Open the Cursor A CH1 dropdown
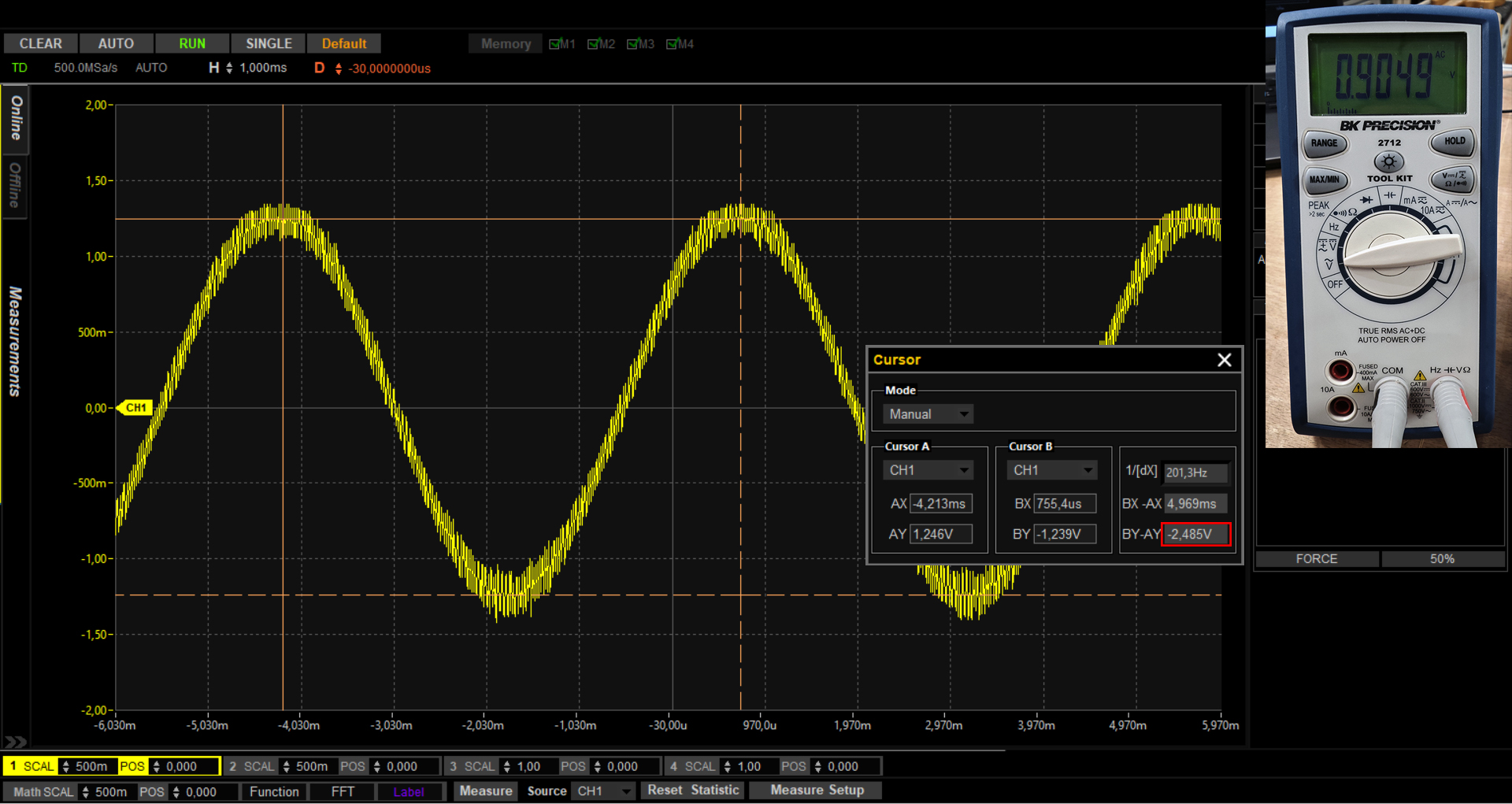1512x804 pixels. (x=928, y=470)
